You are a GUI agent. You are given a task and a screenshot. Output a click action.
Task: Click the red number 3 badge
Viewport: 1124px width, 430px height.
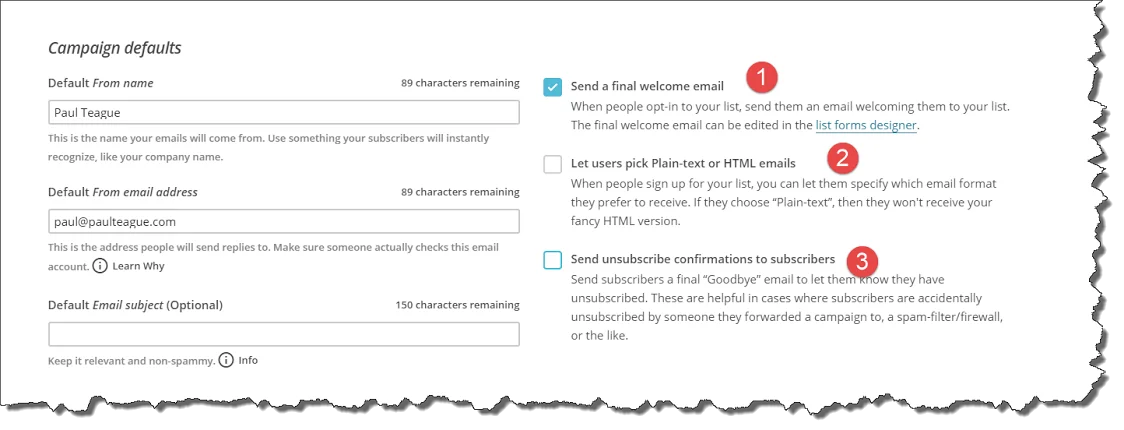click(x=862, y=261)
